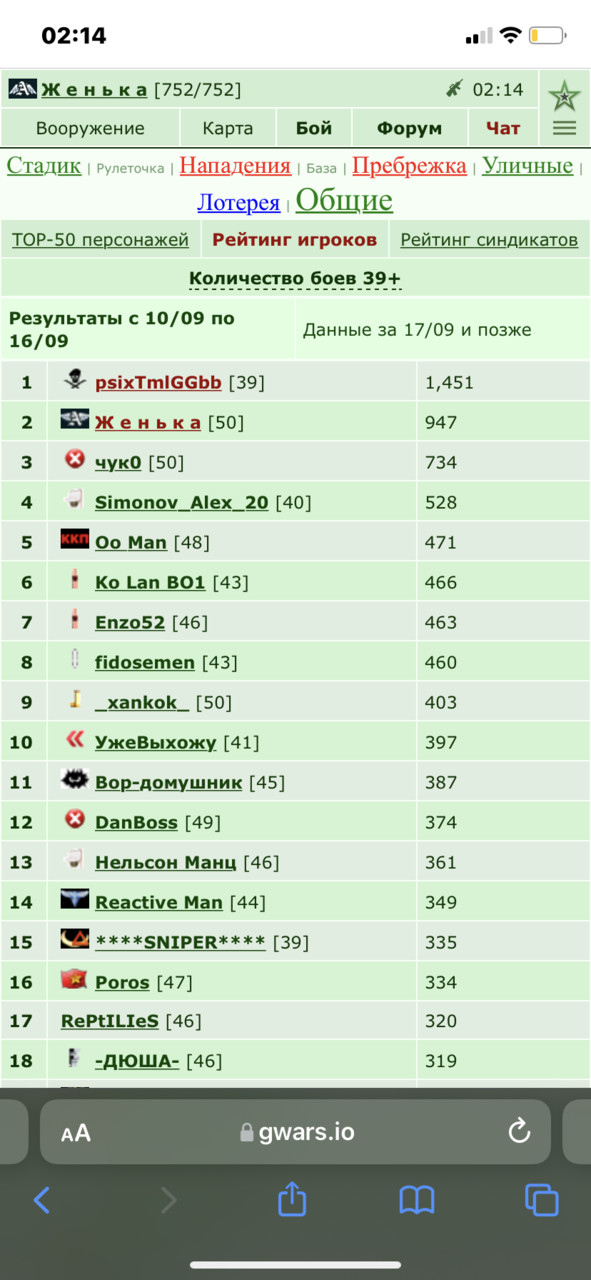The width and height of the screenshot is (591, 1280).
Task: Tap the Safari reload button
Action: click(519, 1132)
